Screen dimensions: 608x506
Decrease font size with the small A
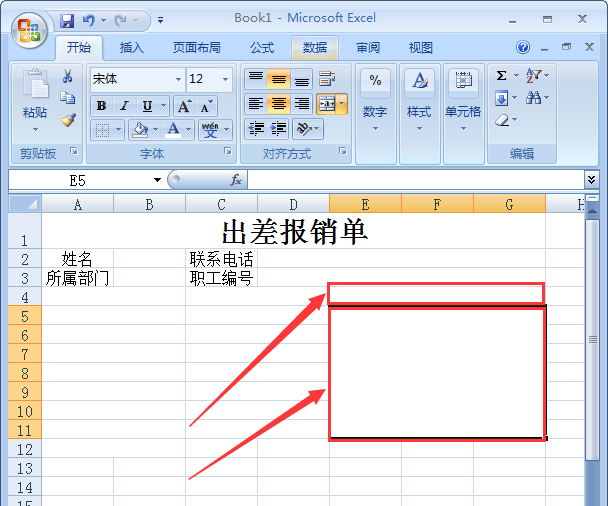206,106
